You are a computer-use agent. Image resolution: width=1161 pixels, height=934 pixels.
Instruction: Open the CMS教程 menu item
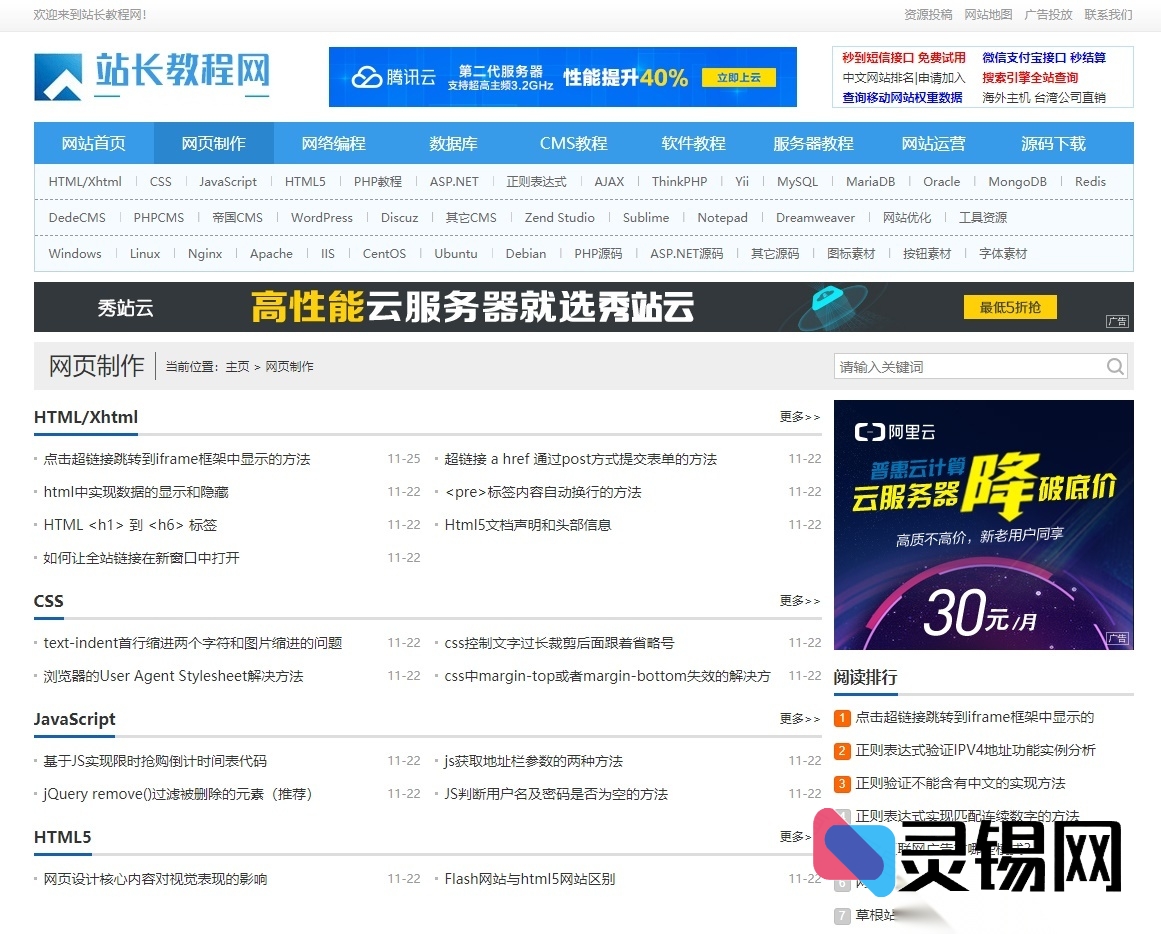(572, 143)
